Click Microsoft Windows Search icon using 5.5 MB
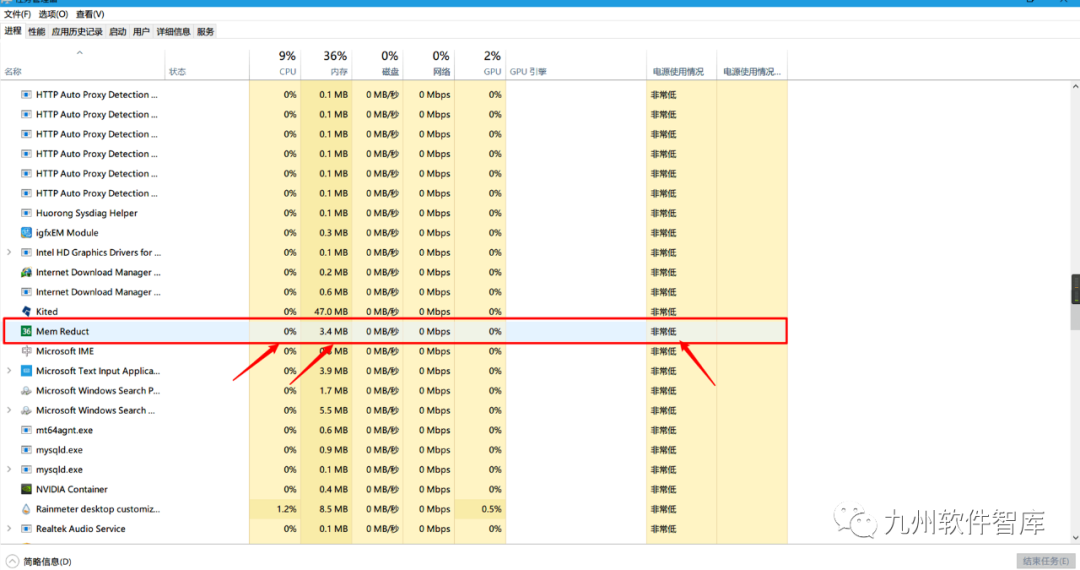 (x=26, y=410)
